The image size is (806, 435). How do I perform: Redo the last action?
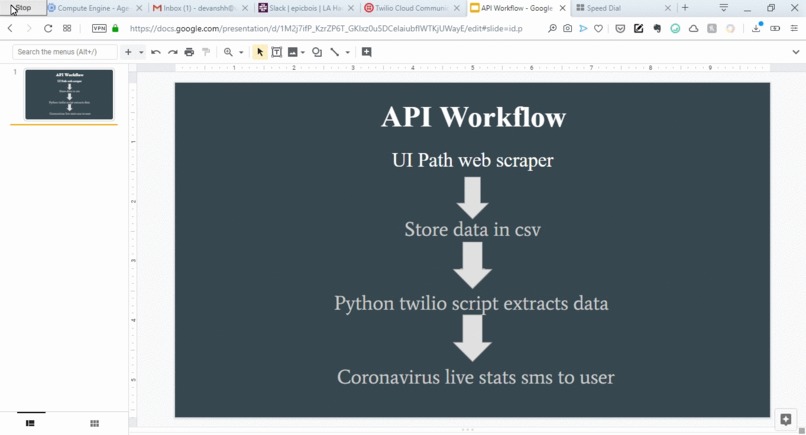point(173,52)
